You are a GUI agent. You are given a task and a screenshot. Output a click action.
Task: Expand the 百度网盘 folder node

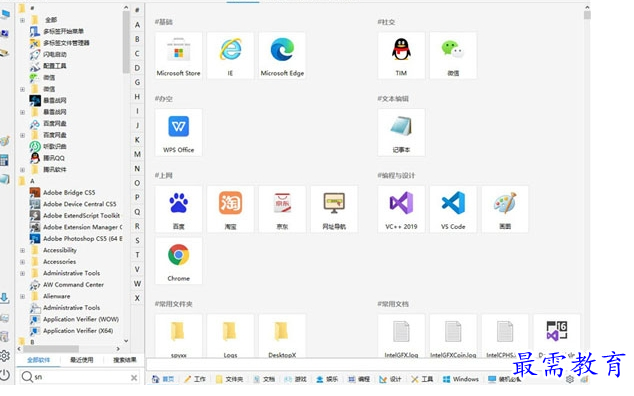click(22, 135)
